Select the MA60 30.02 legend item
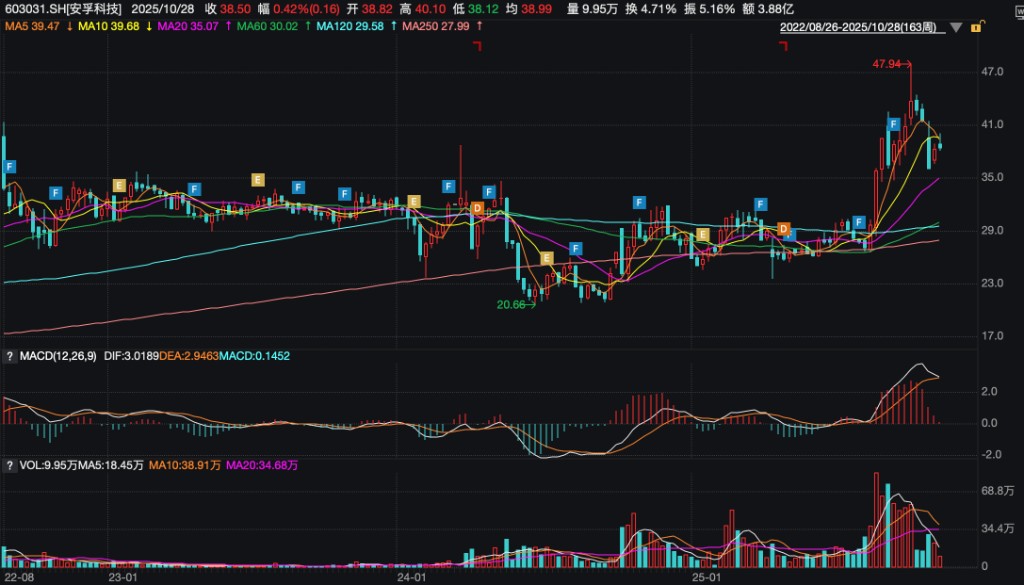 pyautogui.click(x=267, y=26)
